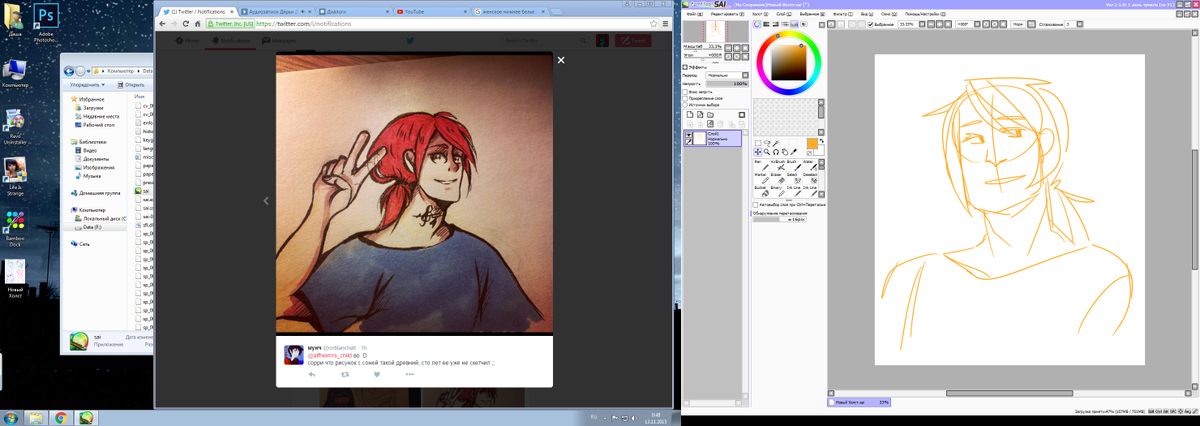This screenshot has height=426, width=1200.
Task: Bookmark the page using the Chrome star
Action: click(x=653, y=22)
